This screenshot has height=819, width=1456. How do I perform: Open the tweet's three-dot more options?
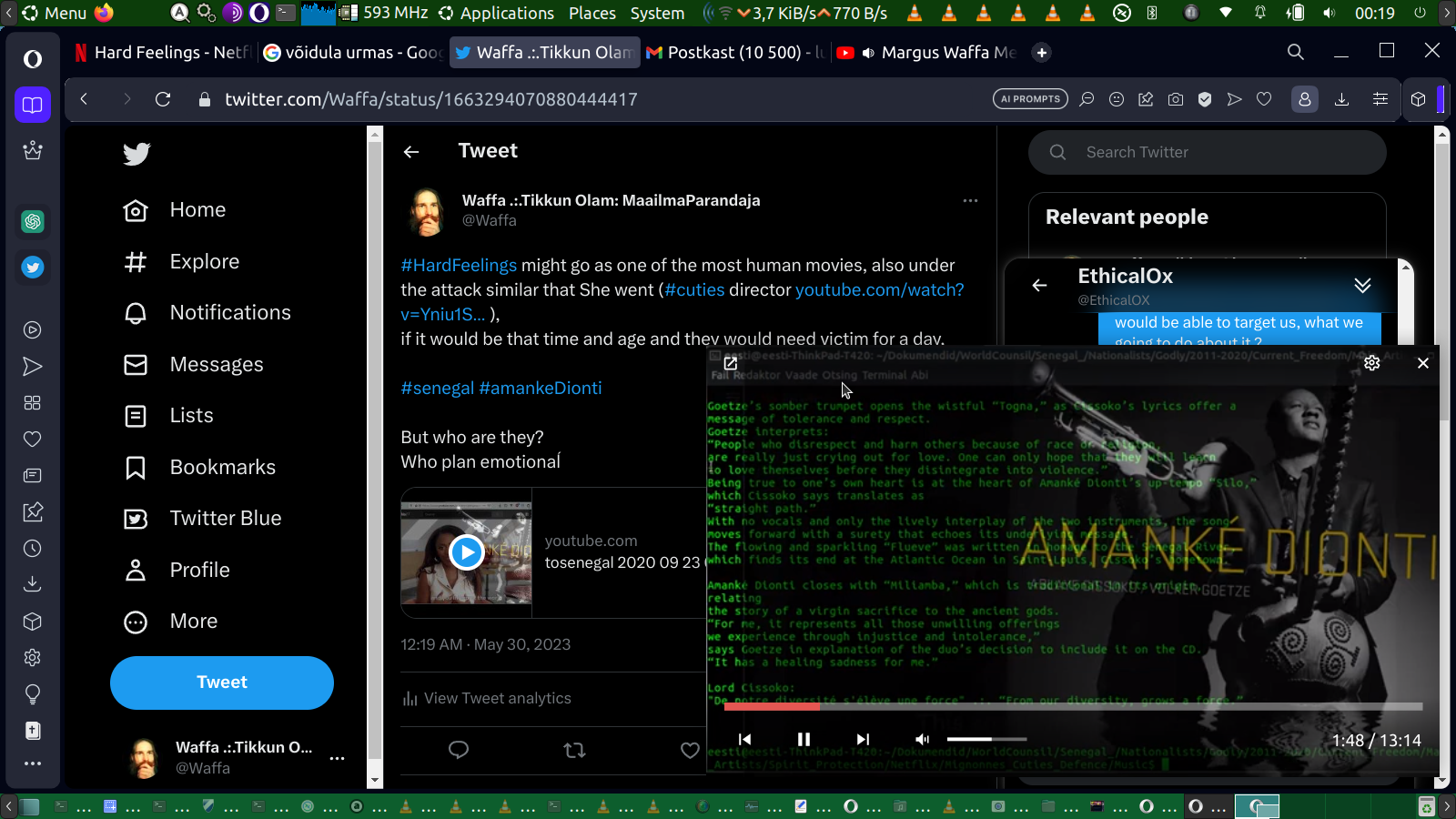pos(970,200)
